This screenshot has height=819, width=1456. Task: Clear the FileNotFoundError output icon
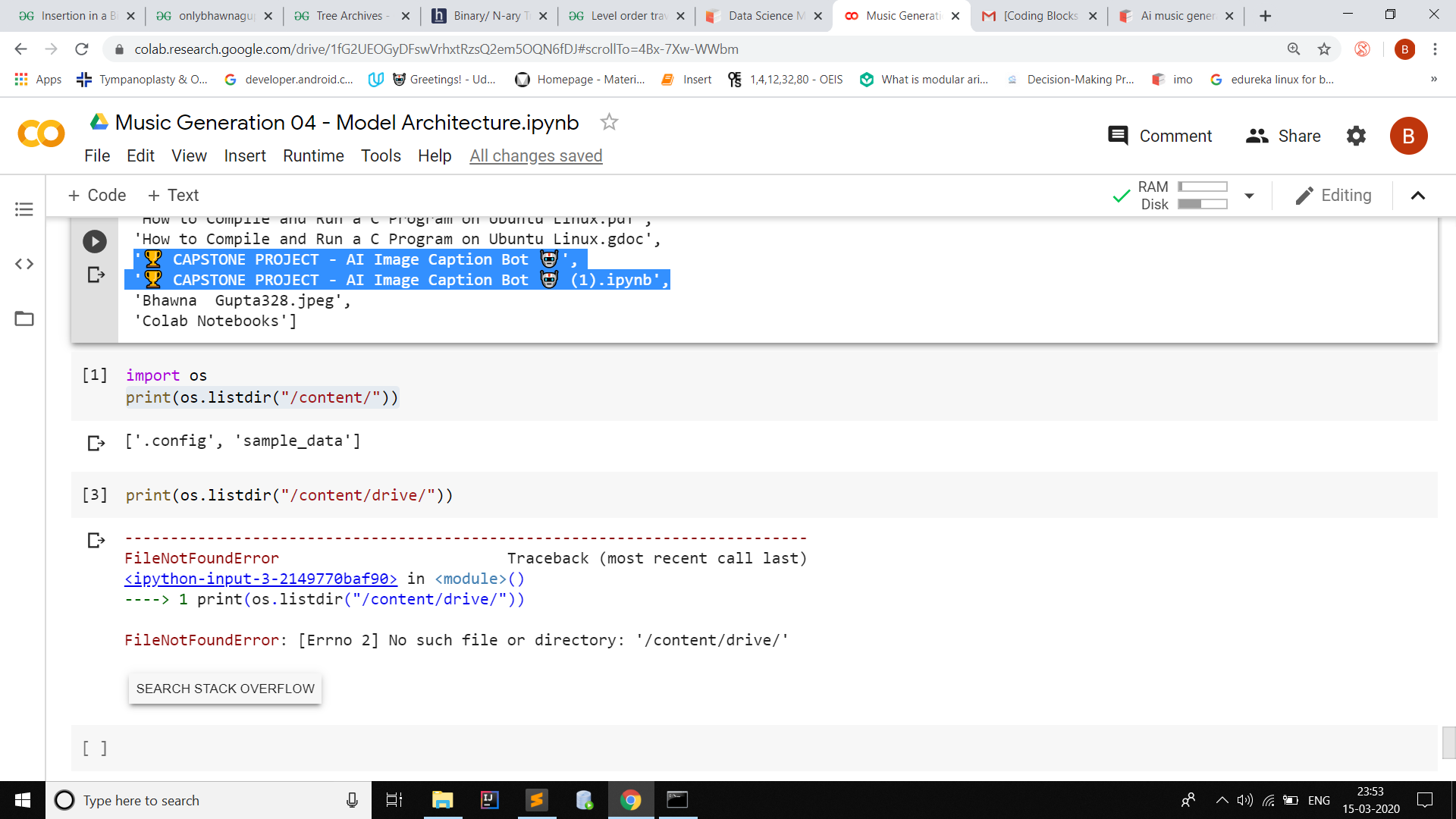point(96,541)
